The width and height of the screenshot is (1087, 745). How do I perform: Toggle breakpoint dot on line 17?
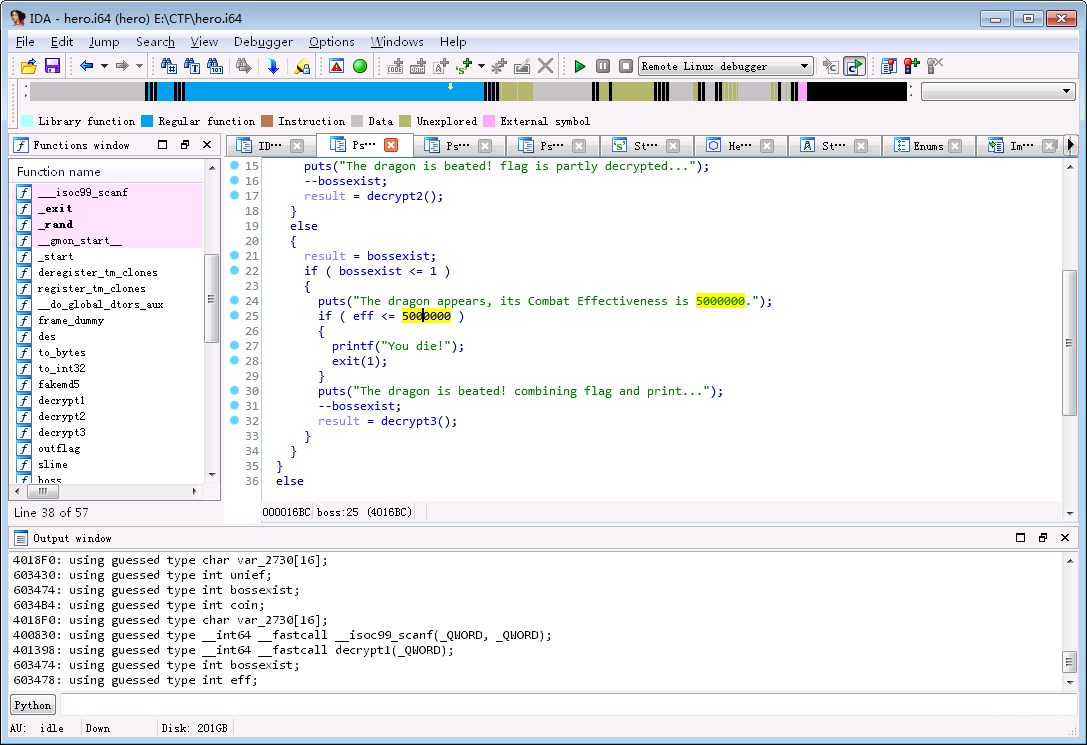click(x=234, y=195)
